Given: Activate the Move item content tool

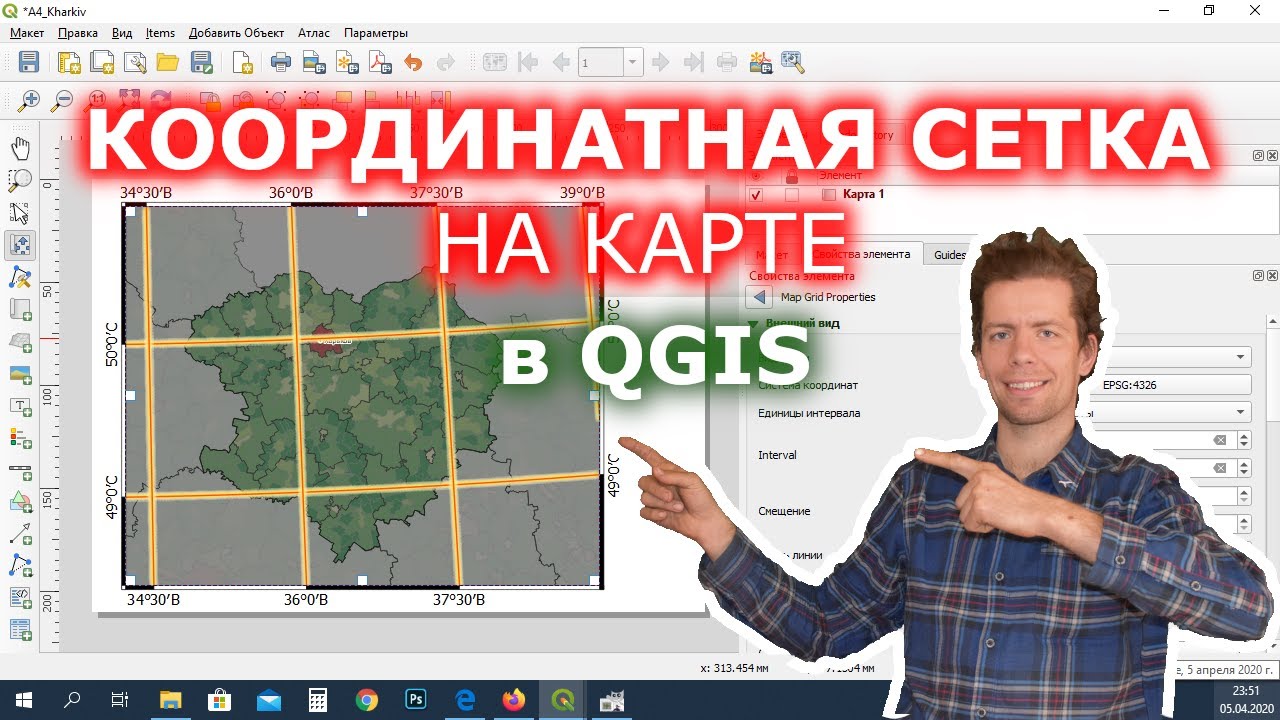Looking at the screenshot, I should pos(20,245).
